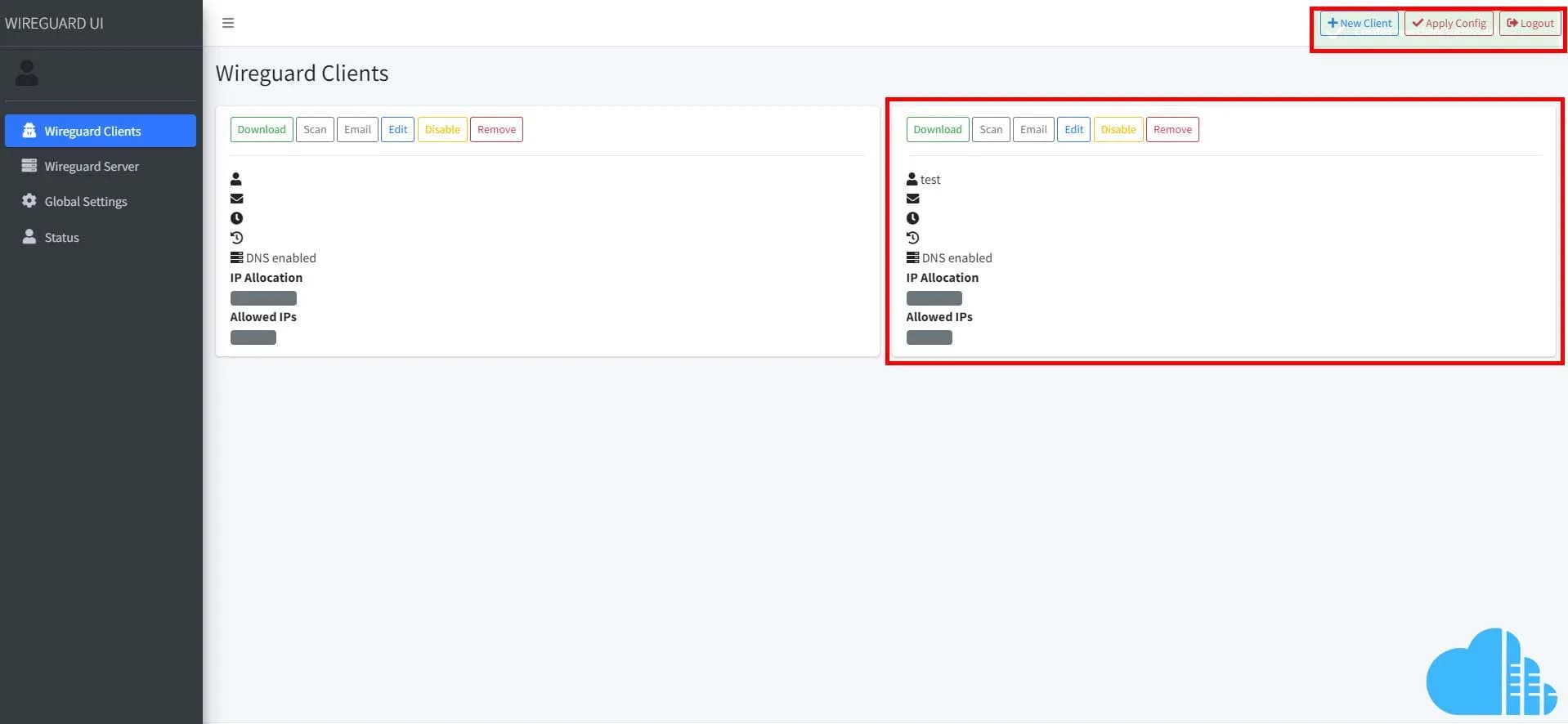Click 'DNS enabled' text in the test card
This screenshot has width=1568, height=724.
coord(957,258)
